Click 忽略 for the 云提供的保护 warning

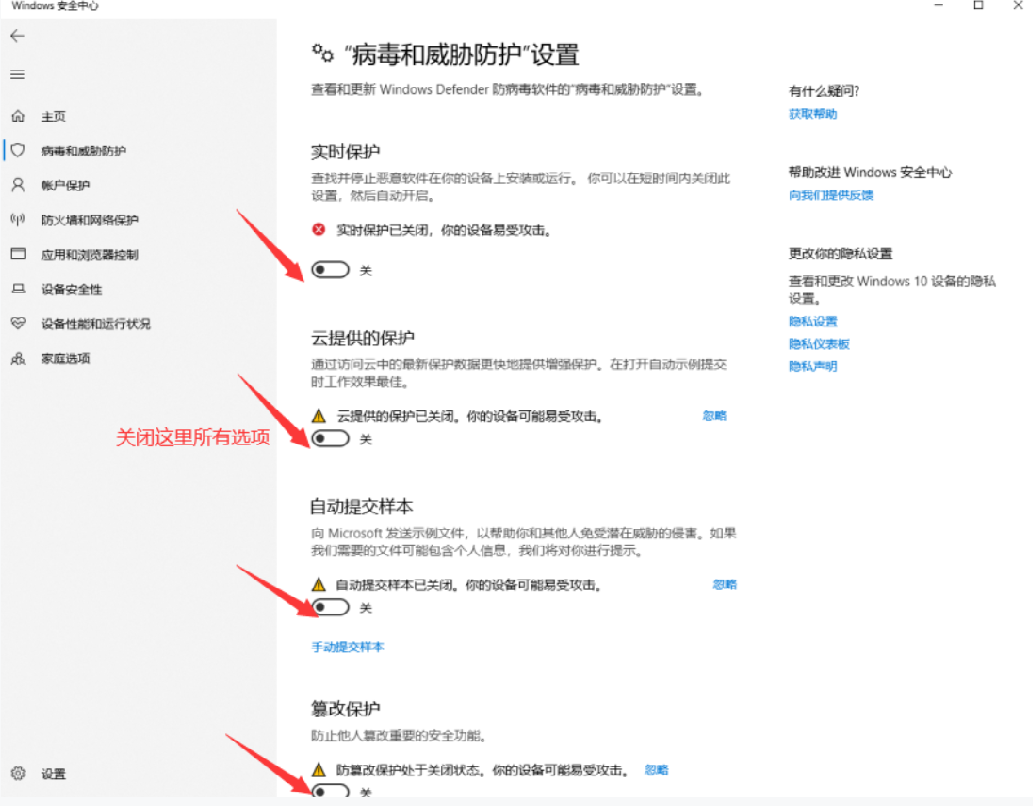pos(714,415)
